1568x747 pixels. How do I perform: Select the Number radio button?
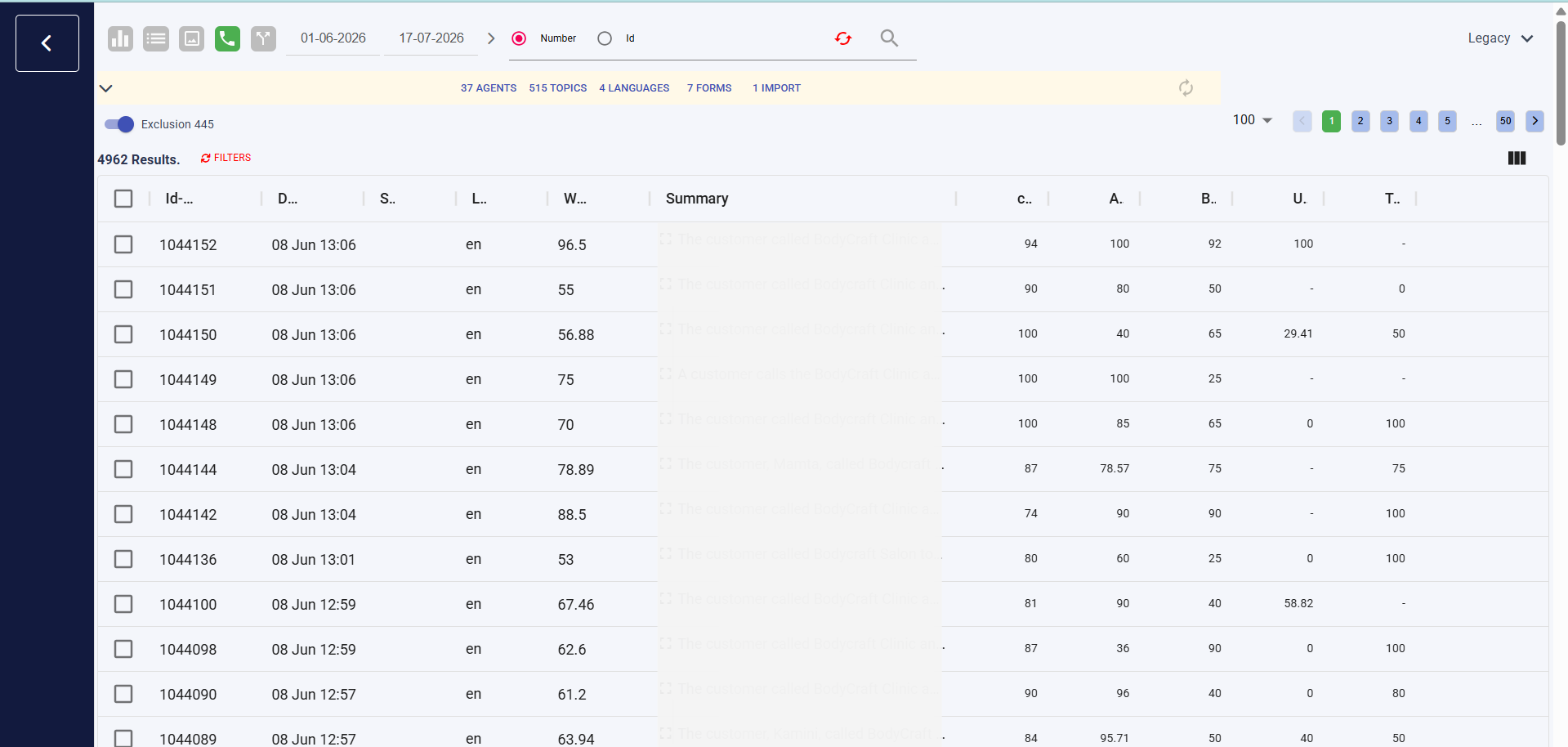[x=519, y=38]
